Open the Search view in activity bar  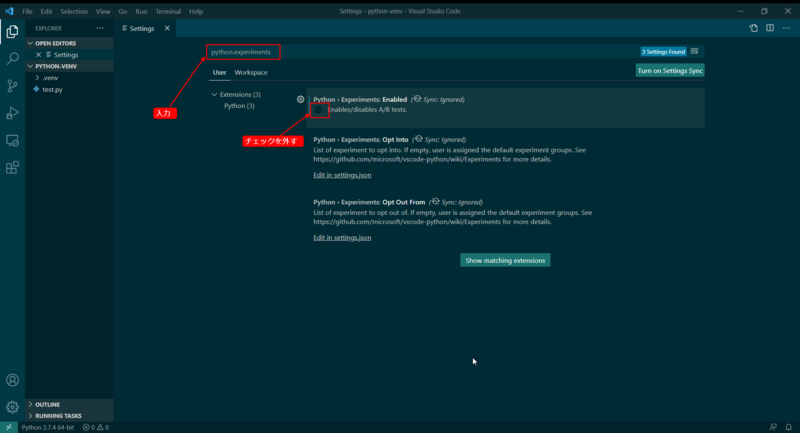tap(12, 58)
